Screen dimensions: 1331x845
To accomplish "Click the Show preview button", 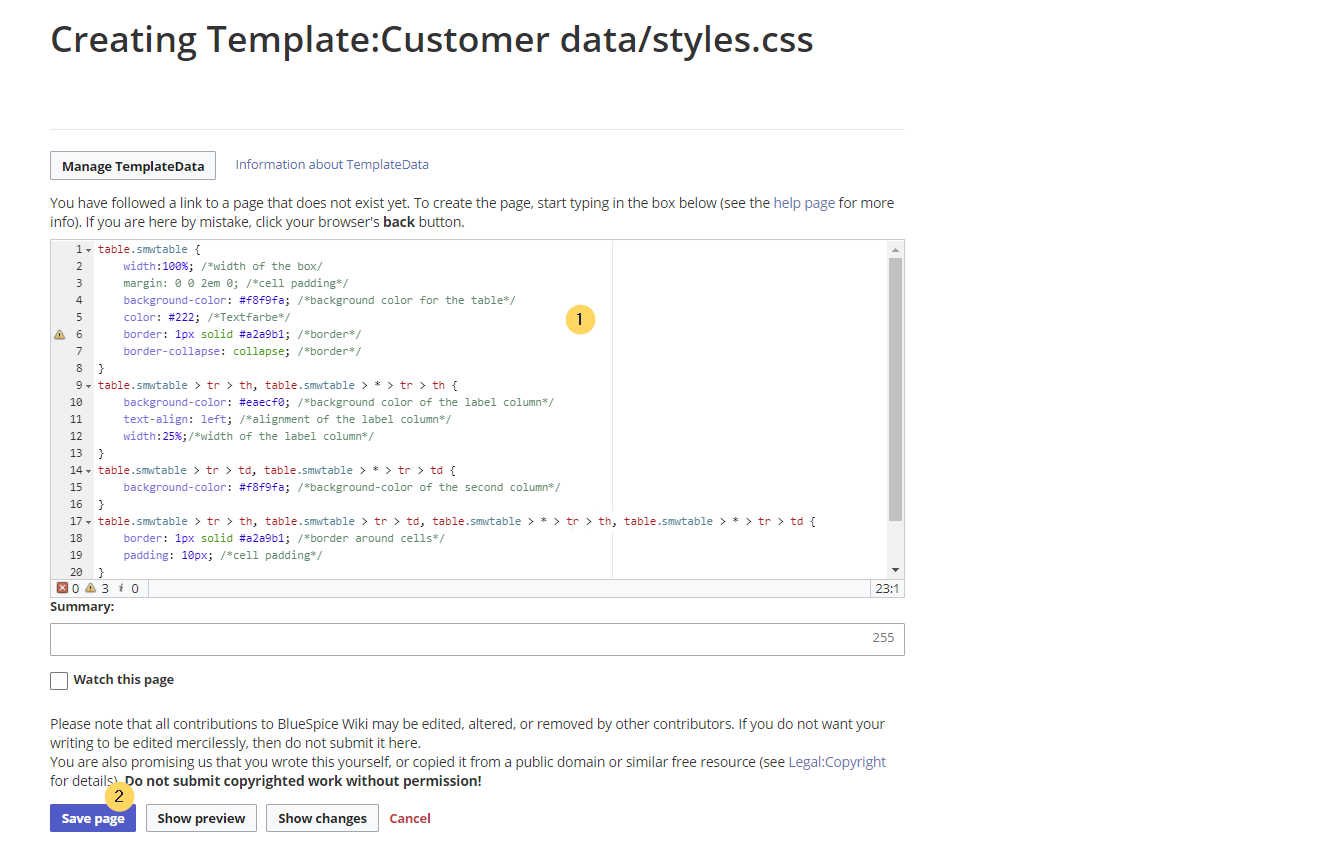I will click(x=201, y=818).
